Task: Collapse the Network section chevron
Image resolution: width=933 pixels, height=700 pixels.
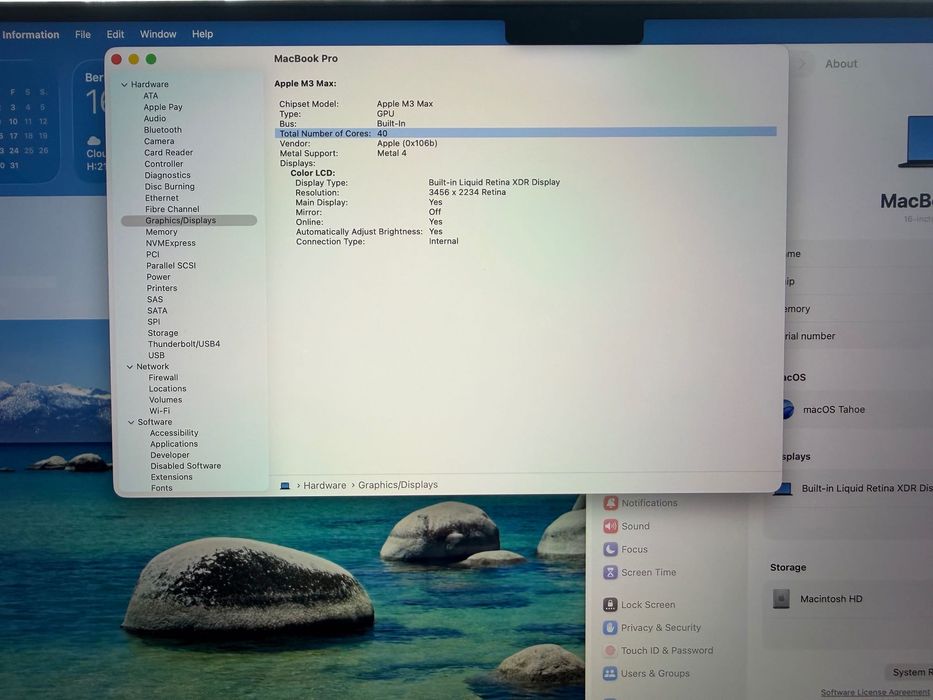Action: click(x=130, y=367)
